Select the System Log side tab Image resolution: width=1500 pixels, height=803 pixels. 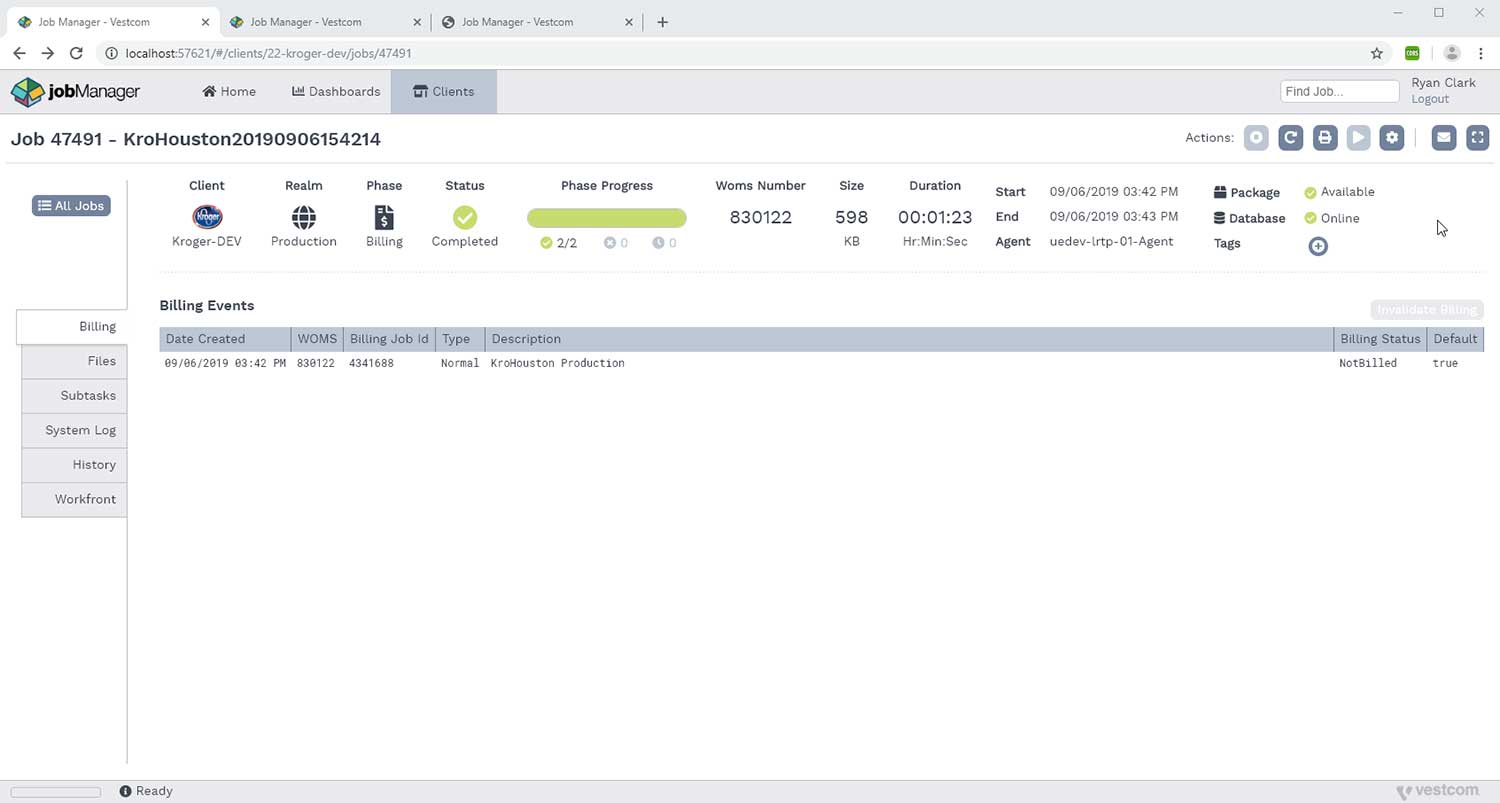[74, 430]
